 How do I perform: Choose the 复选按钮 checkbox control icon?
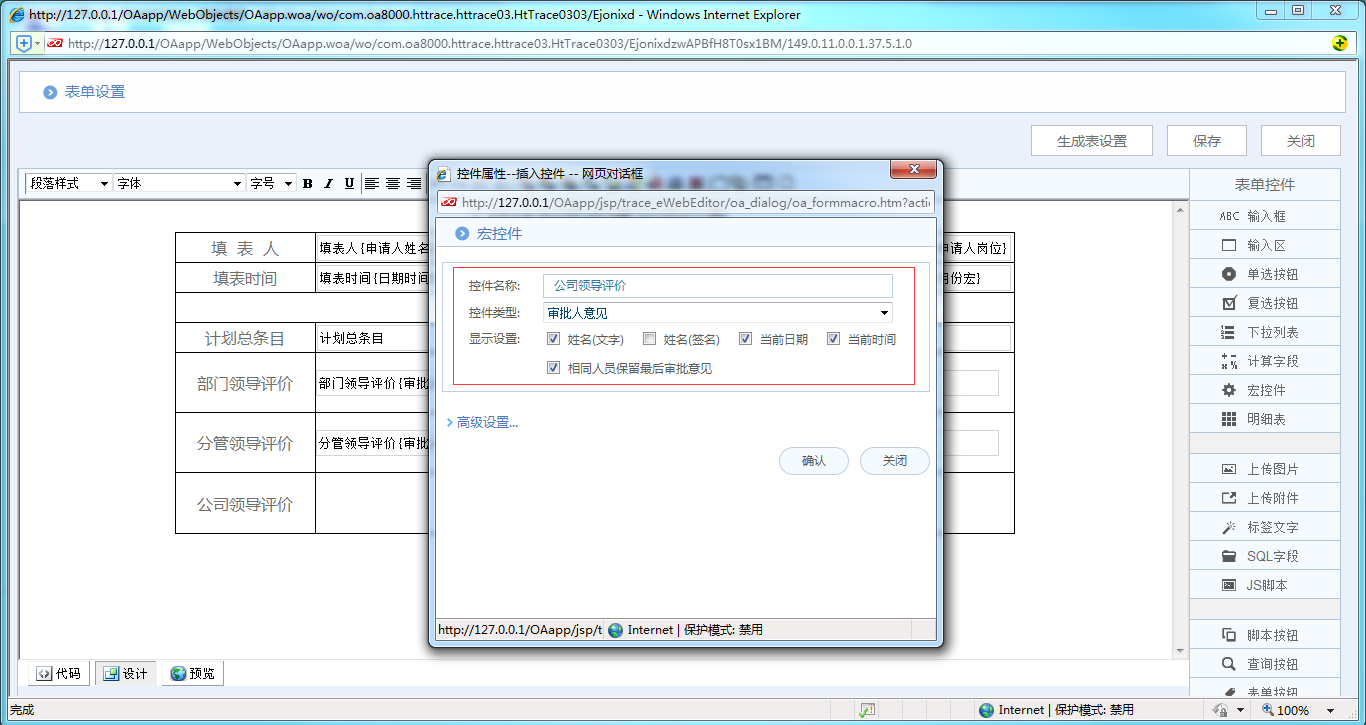pyautogui.click(x=1264, y=302)
